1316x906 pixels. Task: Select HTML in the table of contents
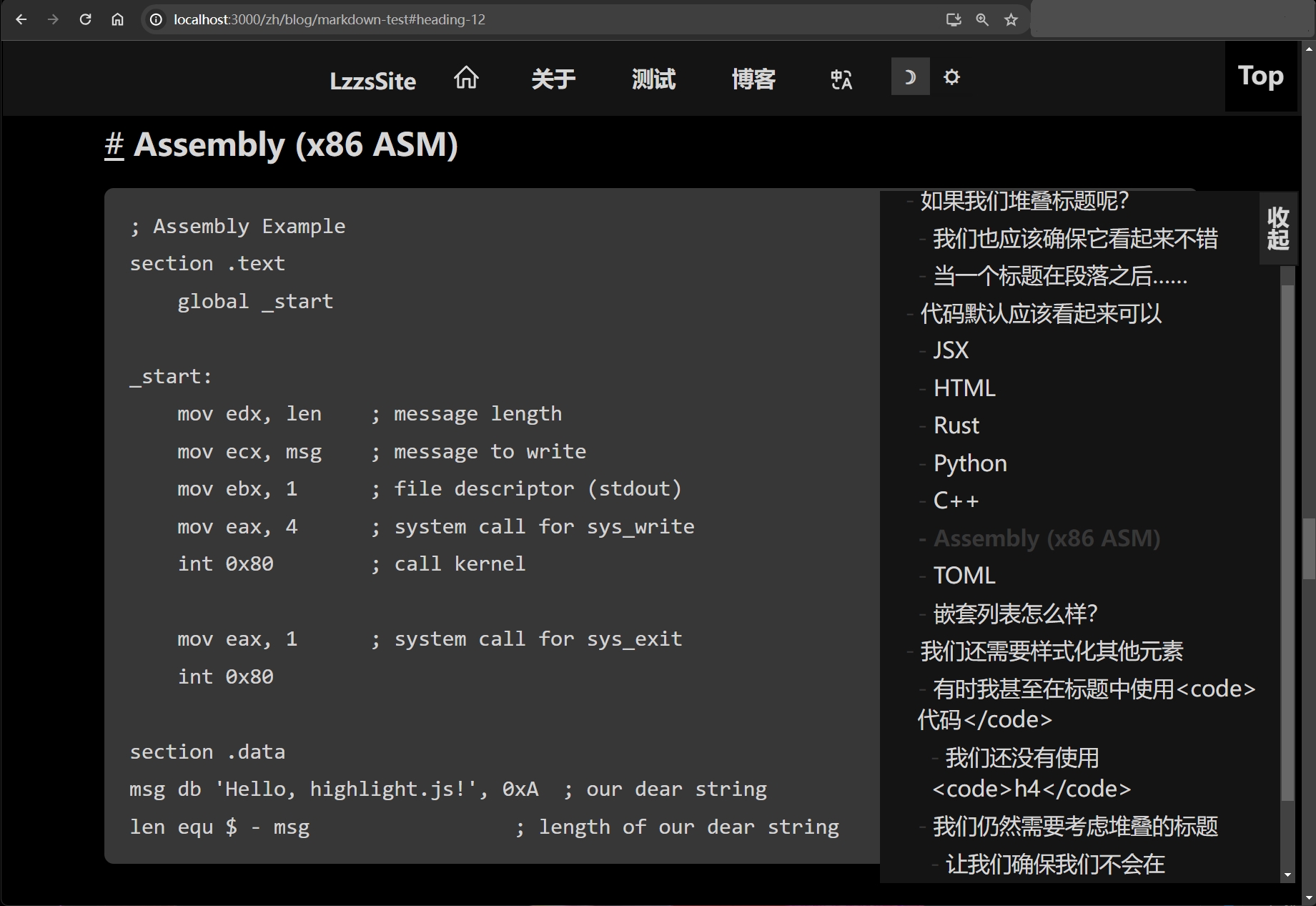click(964, 388)
